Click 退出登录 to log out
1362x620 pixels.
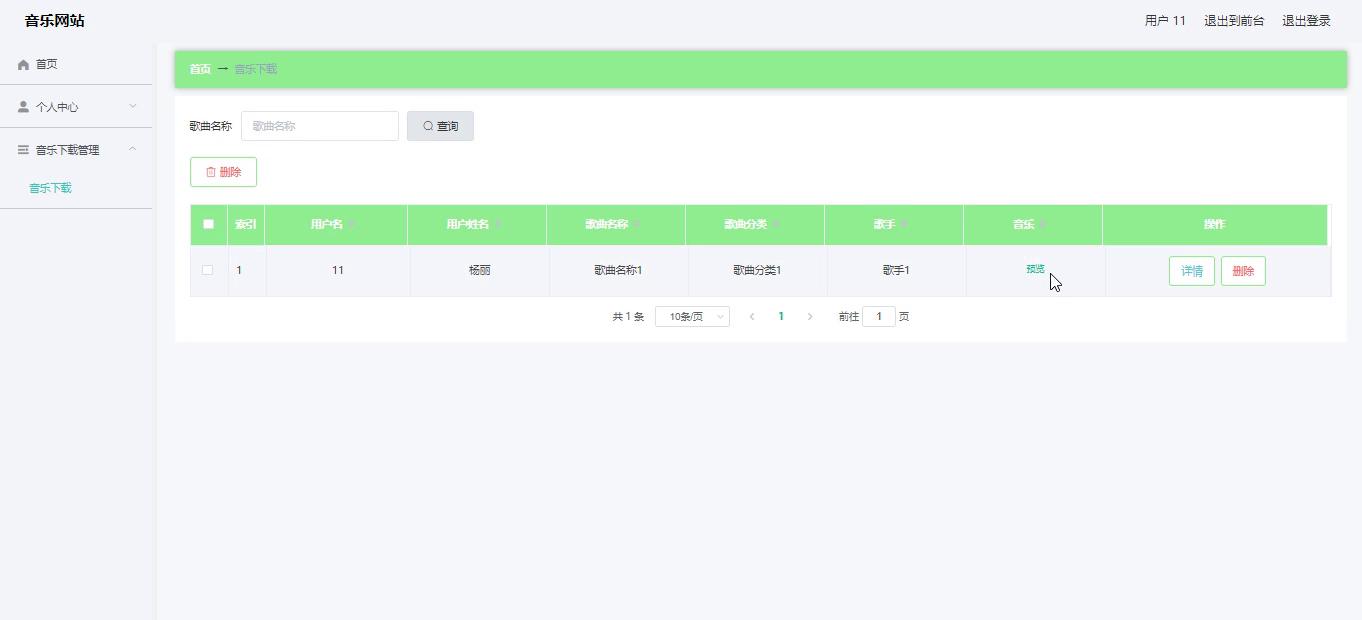(1306, 21)
